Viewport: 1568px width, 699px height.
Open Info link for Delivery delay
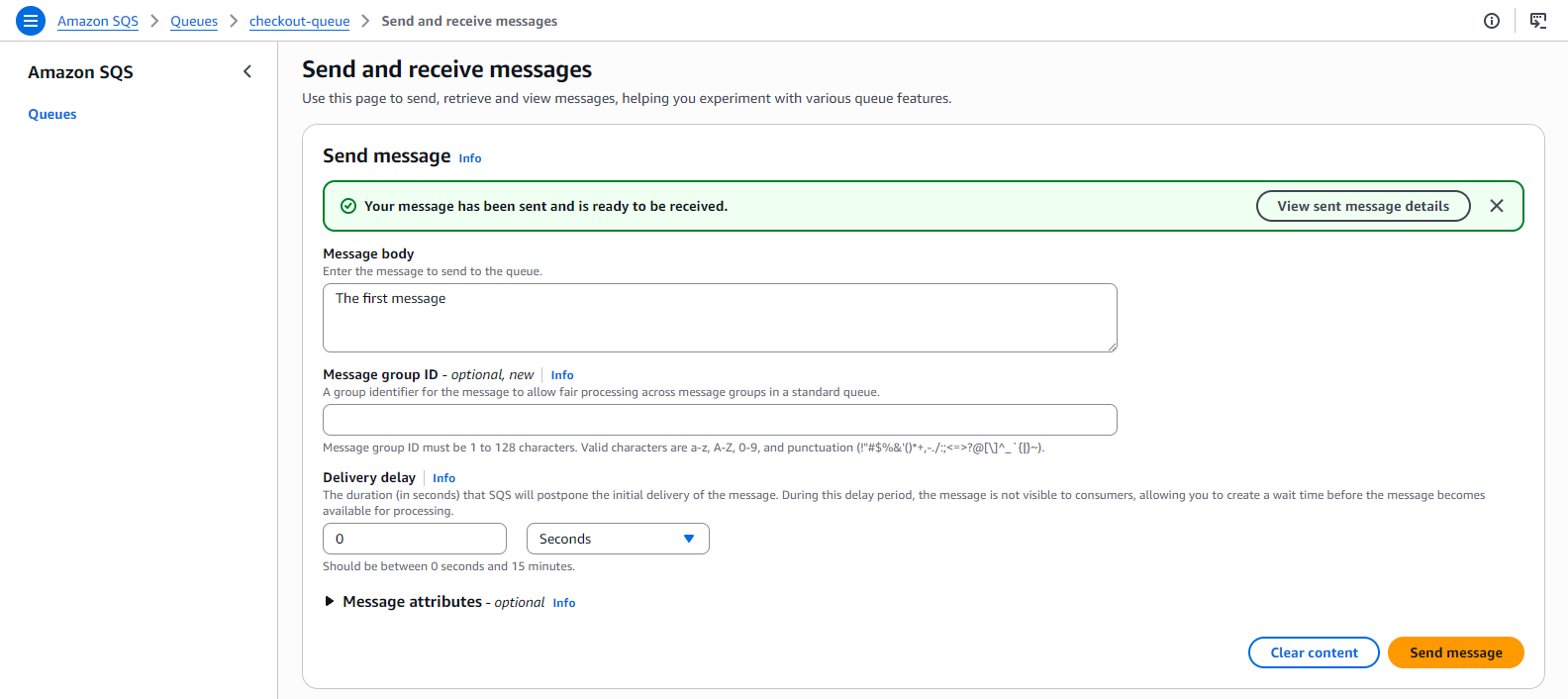[x=443, y=478]
